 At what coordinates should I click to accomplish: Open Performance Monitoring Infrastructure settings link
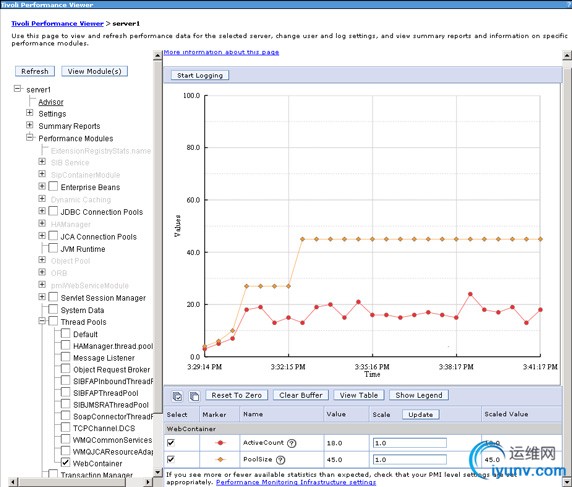[296, 483]
